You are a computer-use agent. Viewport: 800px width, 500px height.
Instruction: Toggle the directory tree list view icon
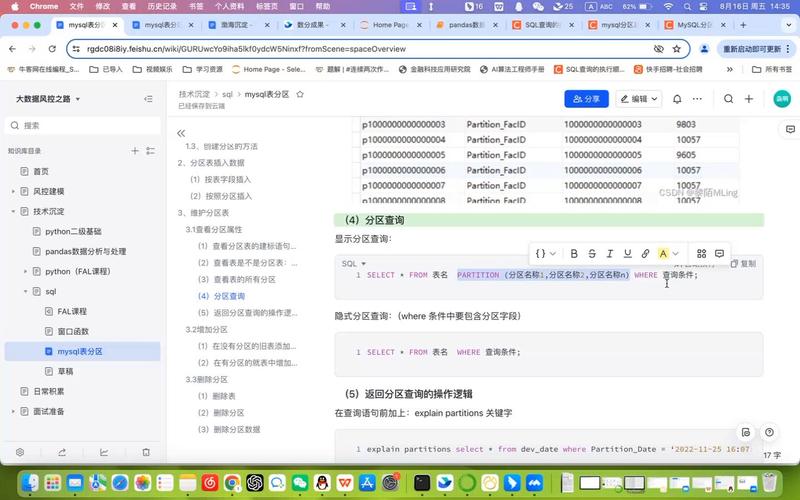coord(151,151)
